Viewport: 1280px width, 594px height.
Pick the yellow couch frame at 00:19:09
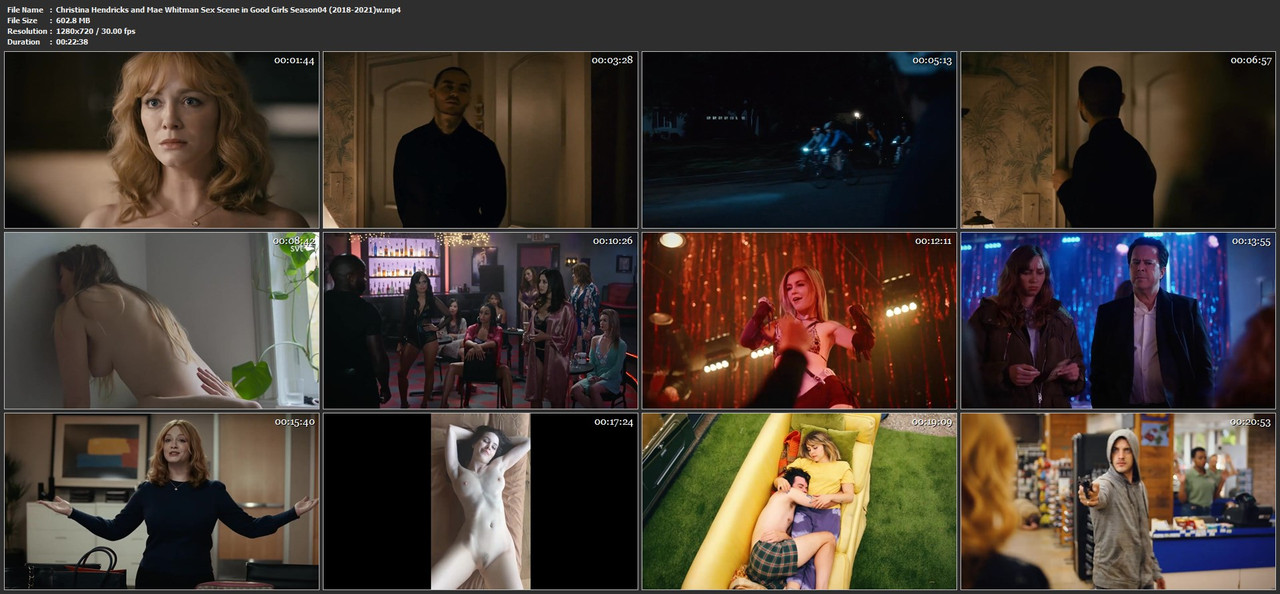pos(800,502)
